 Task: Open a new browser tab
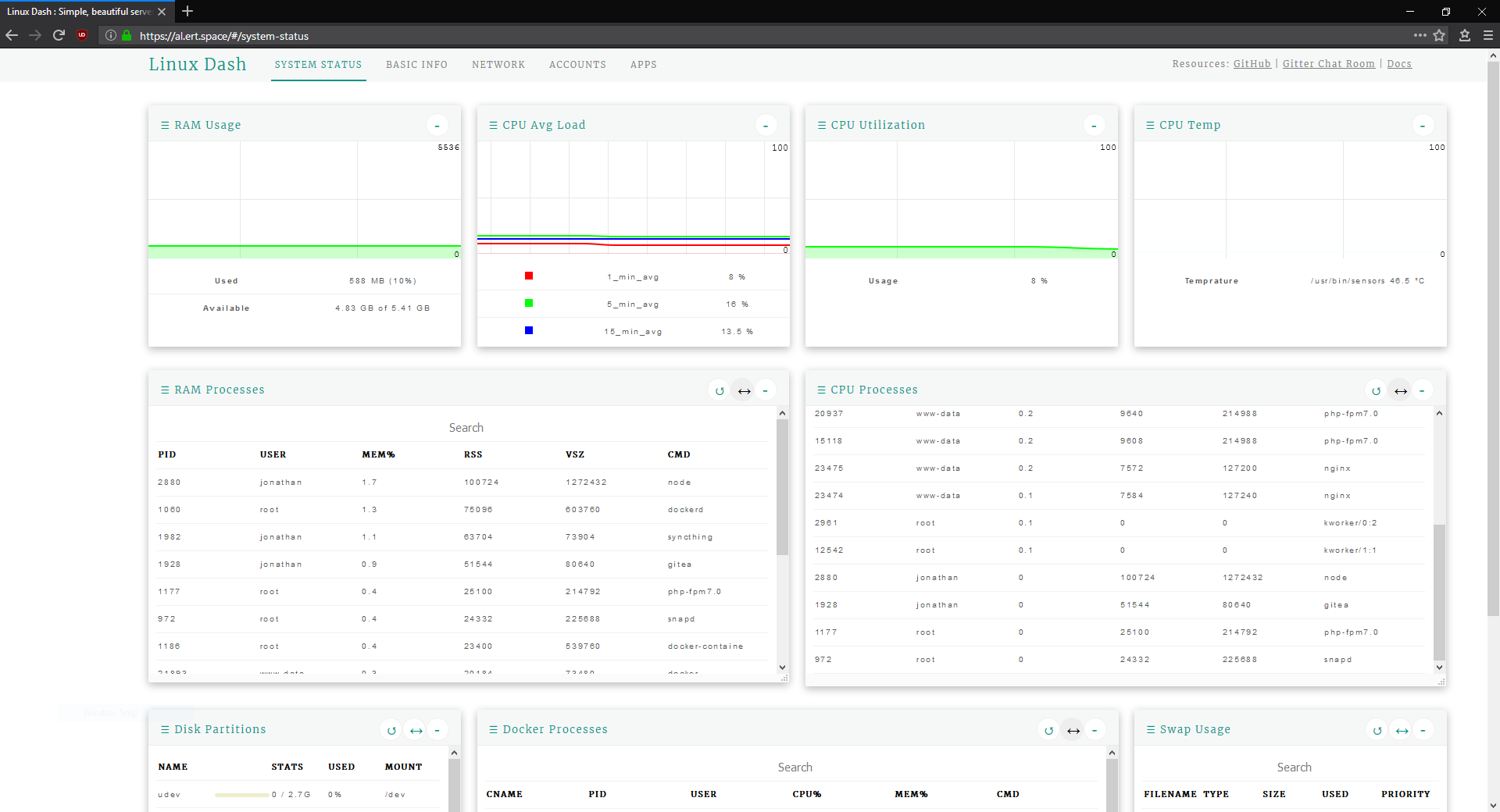coord(187,11)
